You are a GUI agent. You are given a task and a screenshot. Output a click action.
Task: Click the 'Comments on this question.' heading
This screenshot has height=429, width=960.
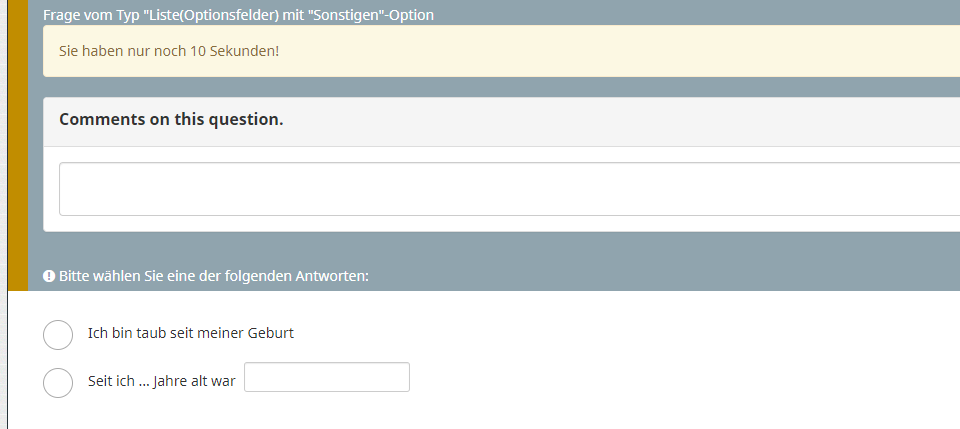coord(171,119)
